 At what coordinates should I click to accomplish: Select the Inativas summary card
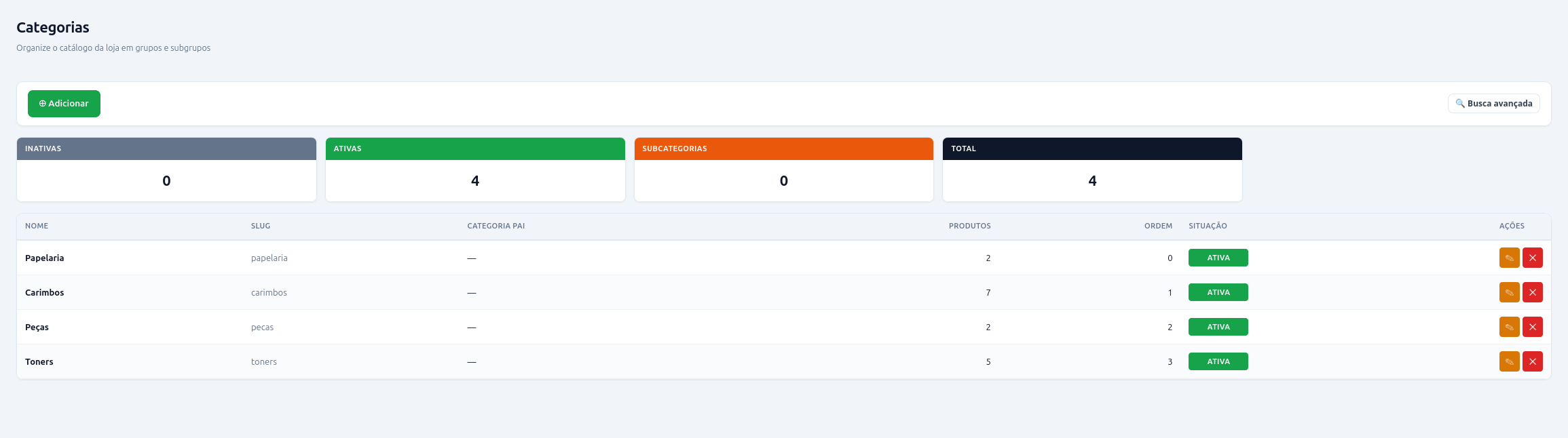coord(166,170)
